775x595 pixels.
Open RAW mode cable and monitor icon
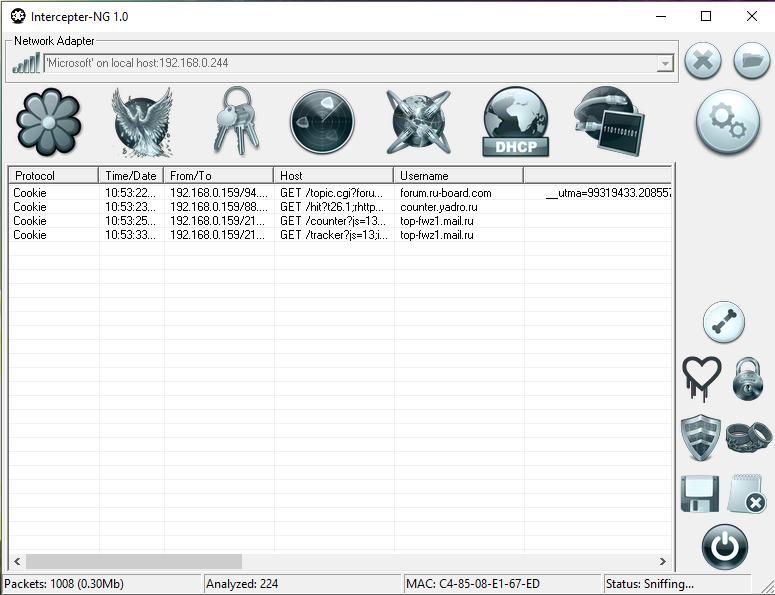point(609,121)
